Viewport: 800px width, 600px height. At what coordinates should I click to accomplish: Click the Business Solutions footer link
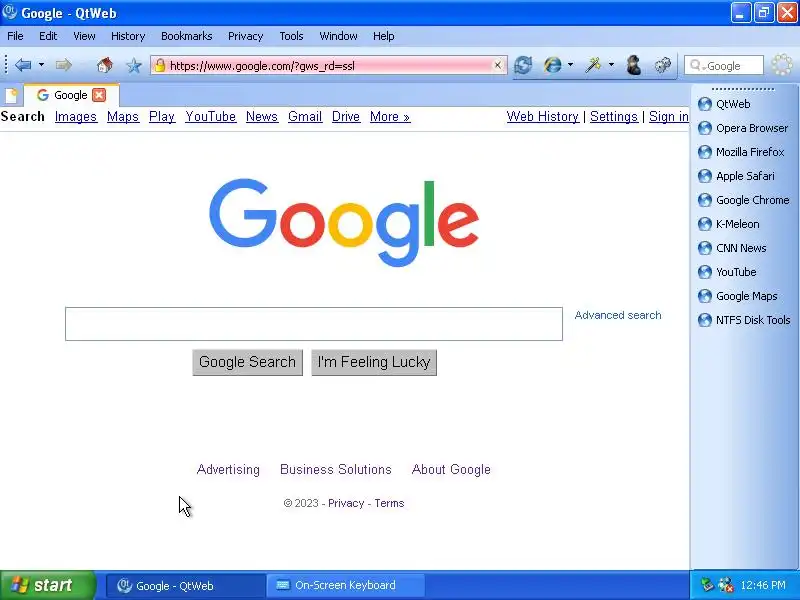click(x=336, y=469)
